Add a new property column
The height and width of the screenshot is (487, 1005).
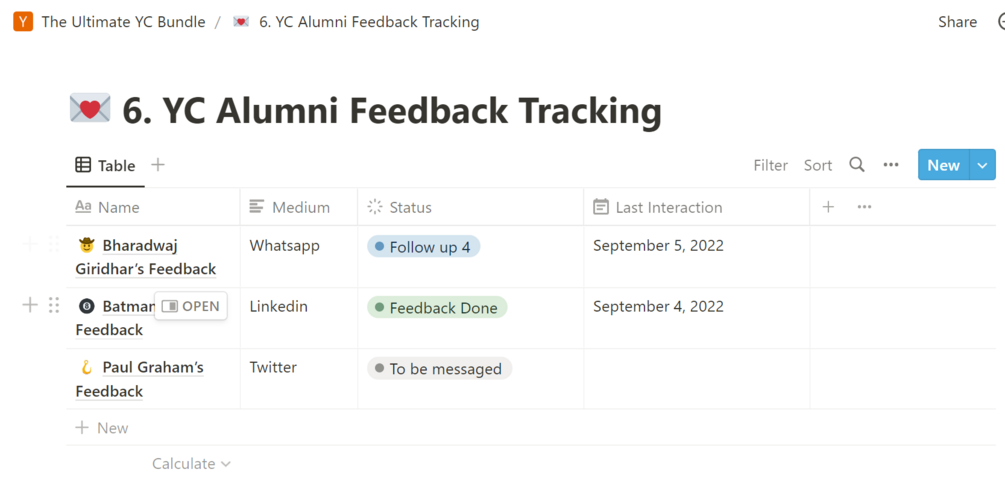coord(828,207)
